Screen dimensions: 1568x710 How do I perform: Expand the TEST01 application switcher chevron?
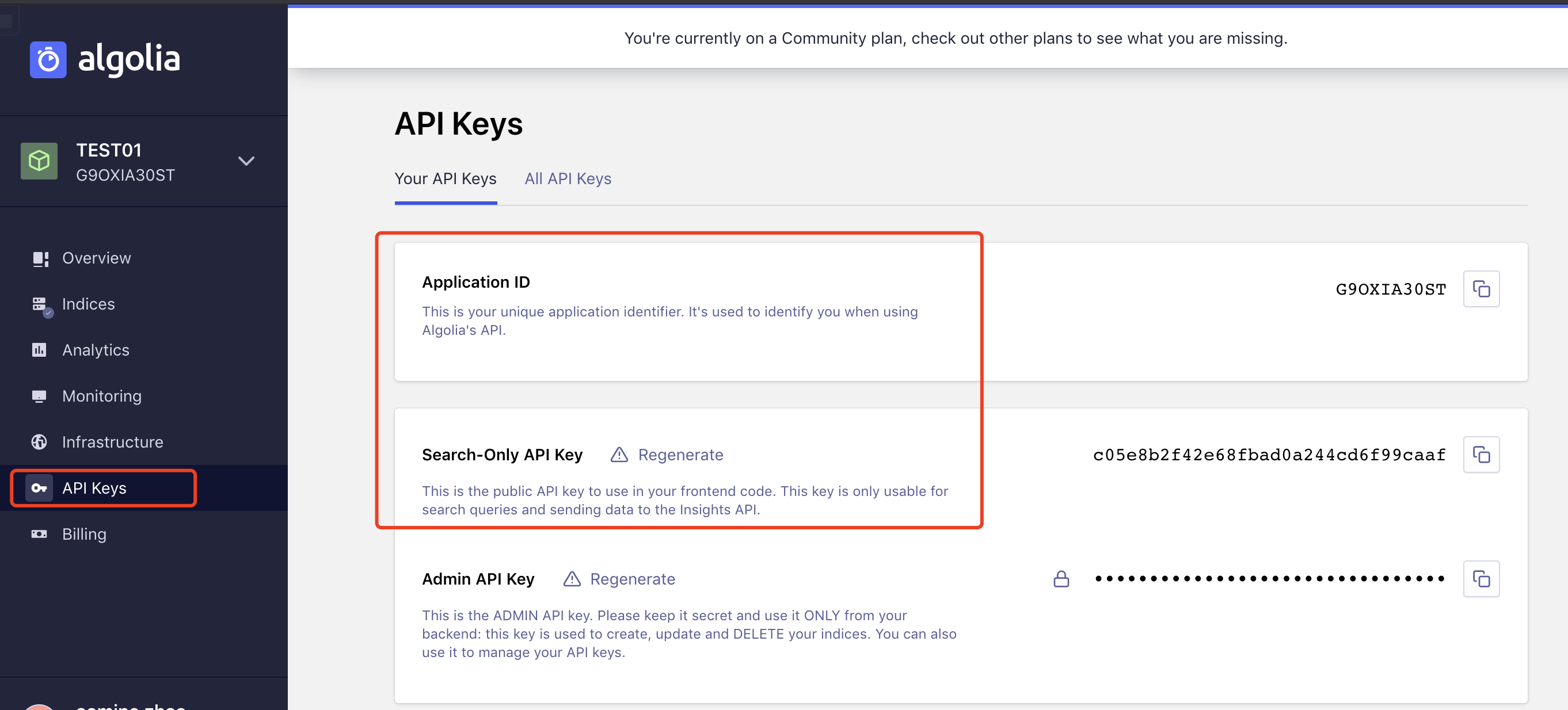pyautogui.click(x=246, y=161)
